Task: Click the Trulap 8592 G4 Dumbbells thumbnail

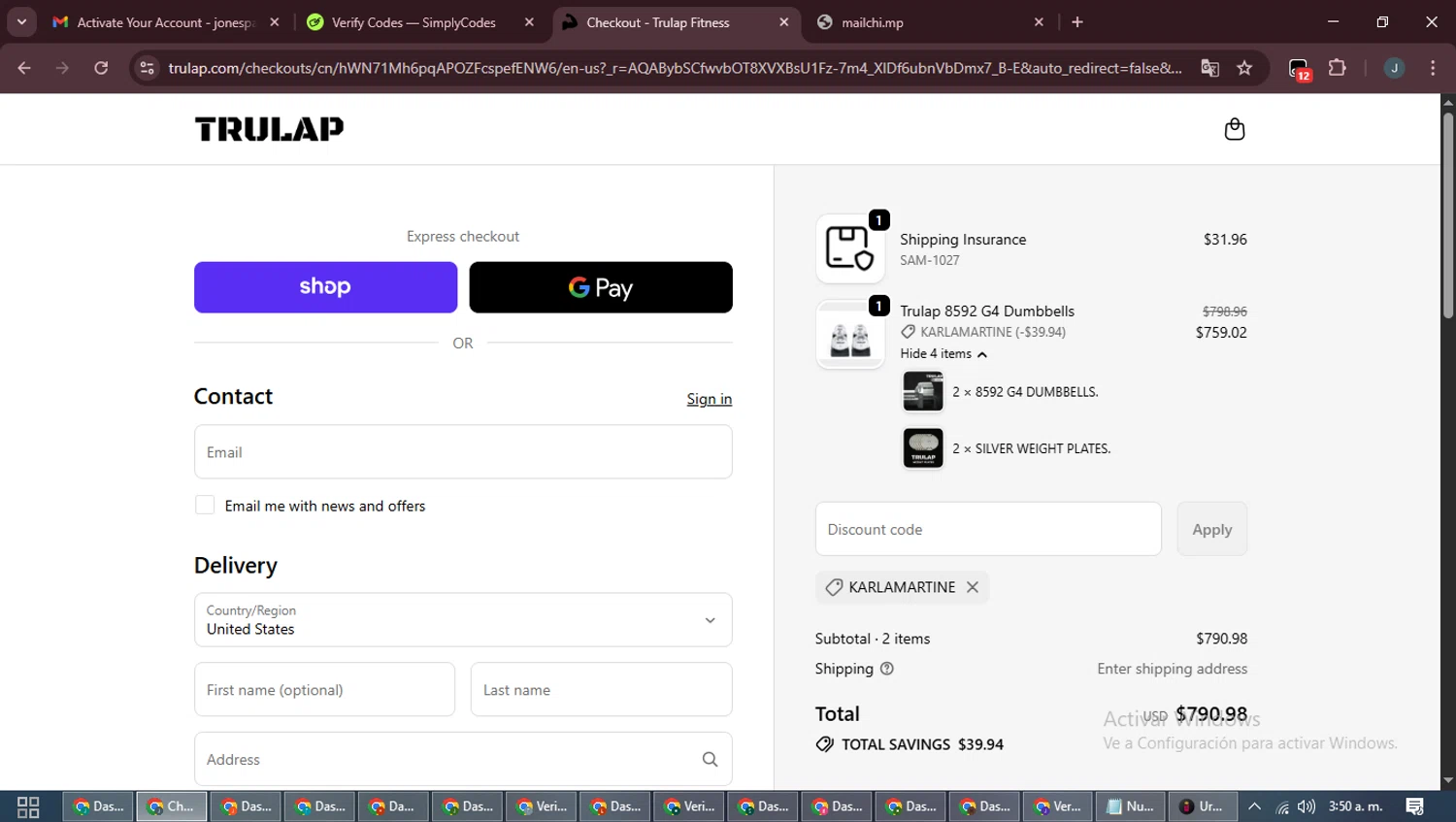Action: coord(850,335)
